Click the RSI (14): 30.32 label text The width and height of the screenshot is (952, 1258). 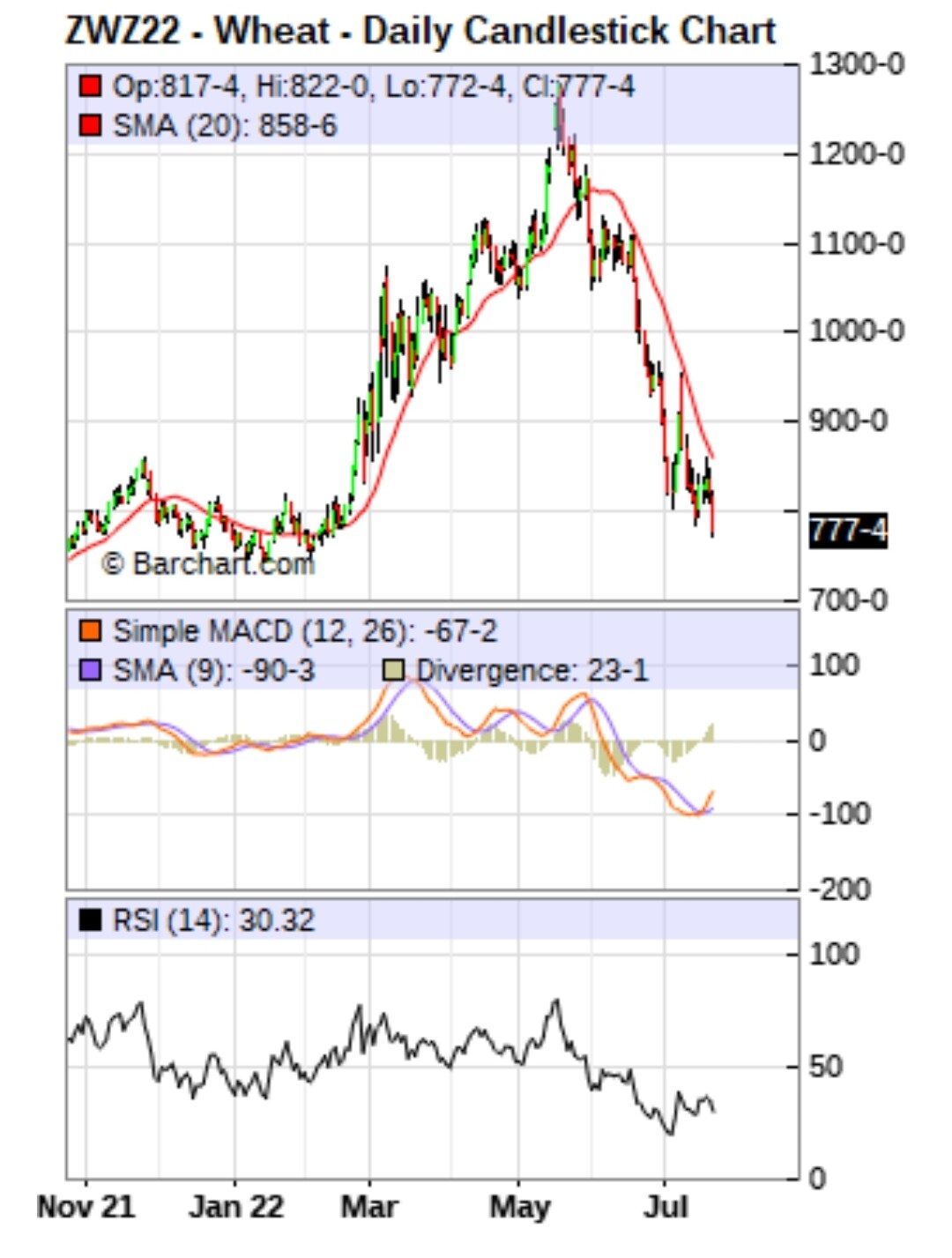[x=213, y=920]
